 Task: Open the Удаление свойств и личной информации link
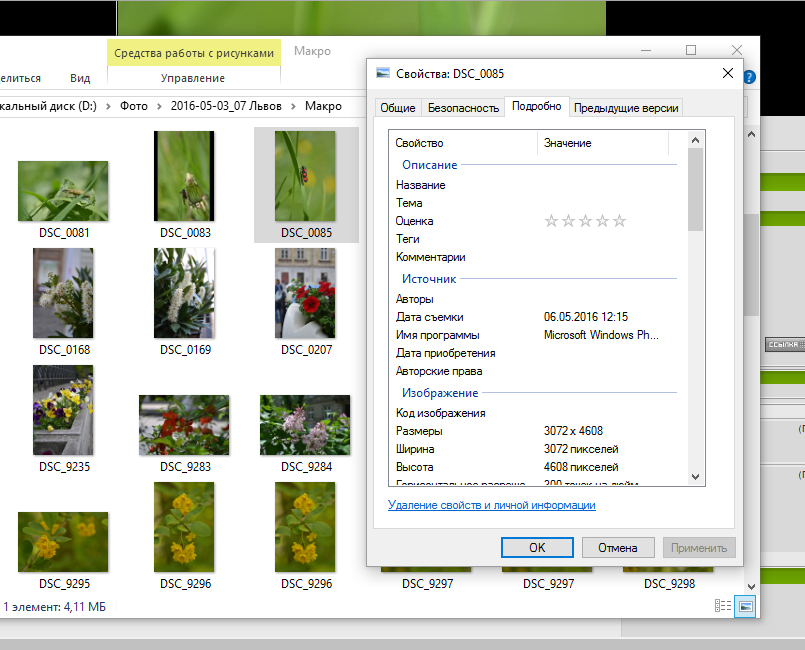click(x=491, y=505)
